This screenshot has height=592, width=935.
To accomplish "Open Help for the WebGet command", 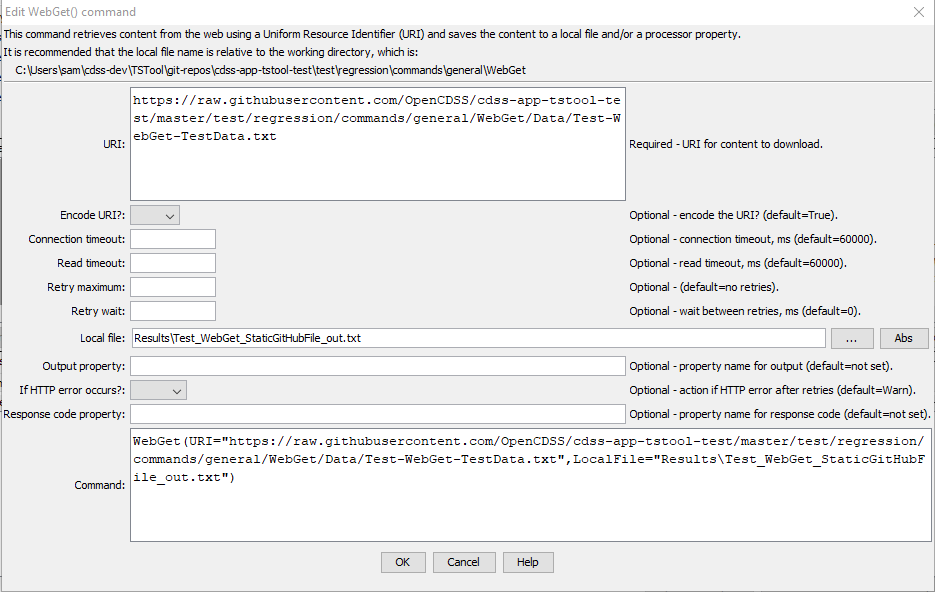I will [x=528, y=562].
